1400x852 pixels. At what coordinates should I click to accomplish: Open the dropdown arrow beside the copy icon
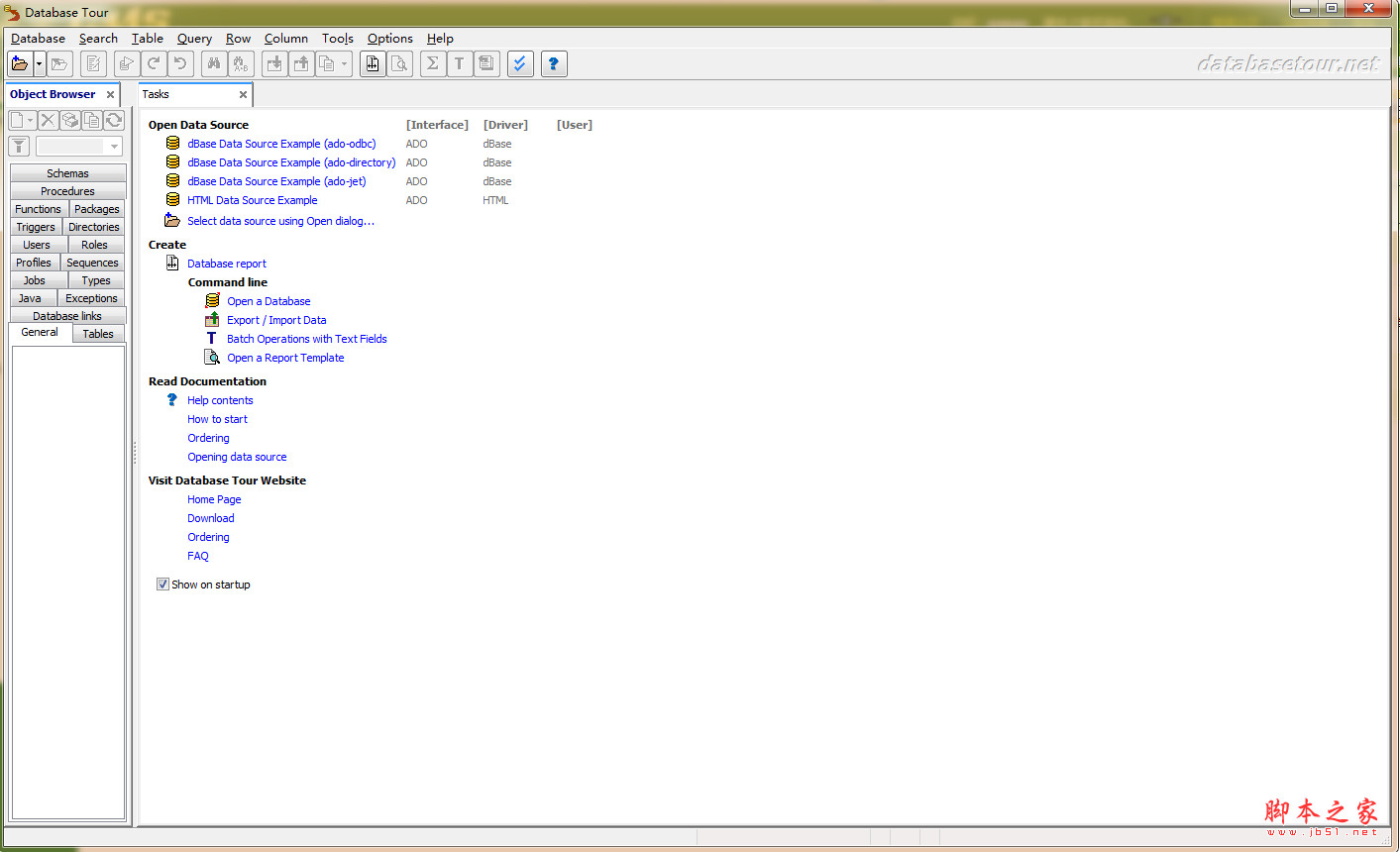click(345, 64)
